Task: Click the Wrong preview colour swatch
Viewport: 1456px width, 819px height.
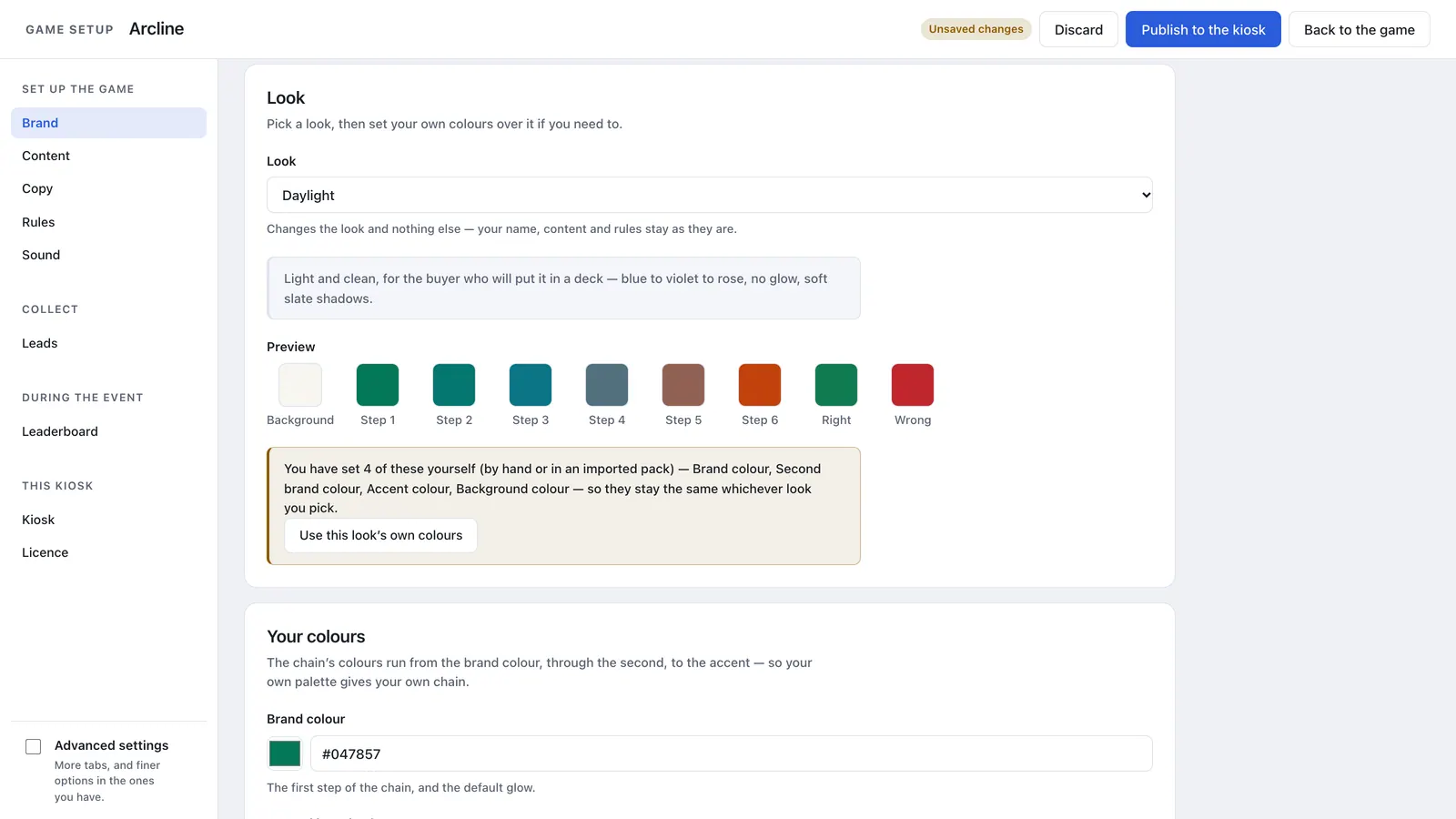Action: [x=913, y=385]
